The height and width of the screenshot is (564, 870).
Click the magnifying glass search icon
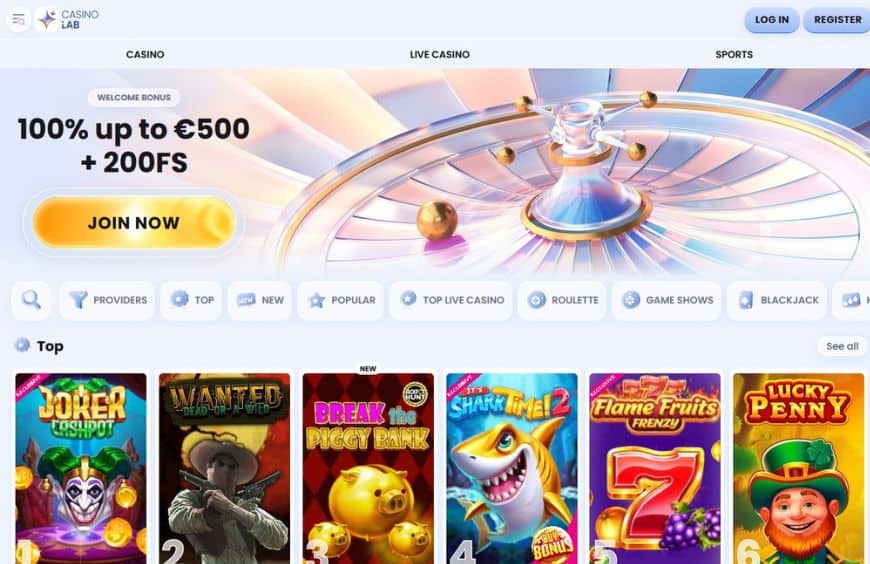click(x=31, y=300)
